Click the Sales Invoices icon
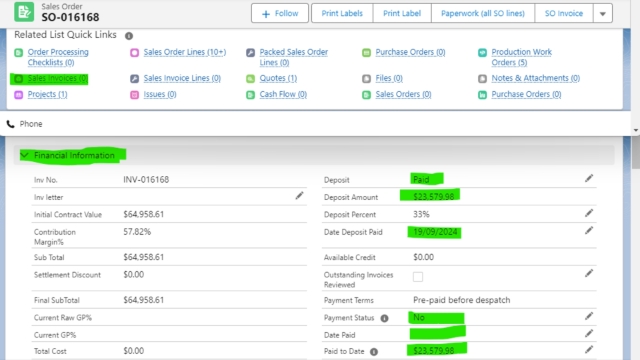The image size is (640, 360). 19,78
